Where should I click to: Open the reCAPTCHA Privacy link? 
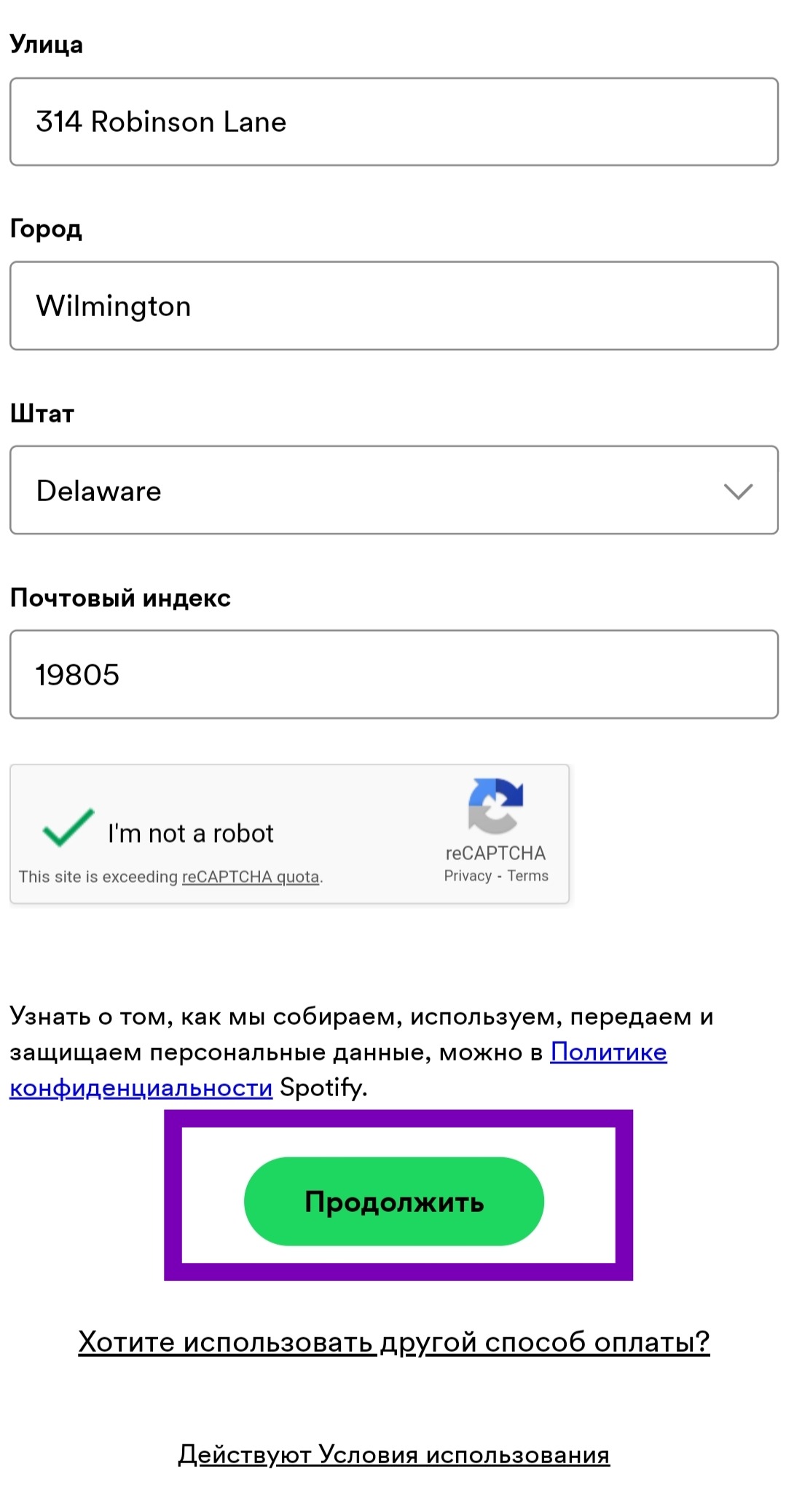468,875
